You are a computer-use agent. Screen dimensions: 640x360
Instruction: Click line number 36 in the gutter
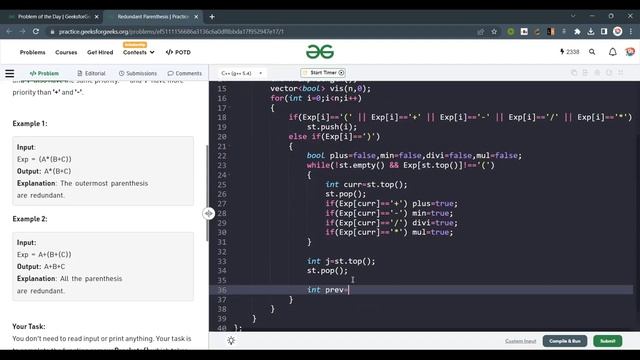(x=222, y=290)
